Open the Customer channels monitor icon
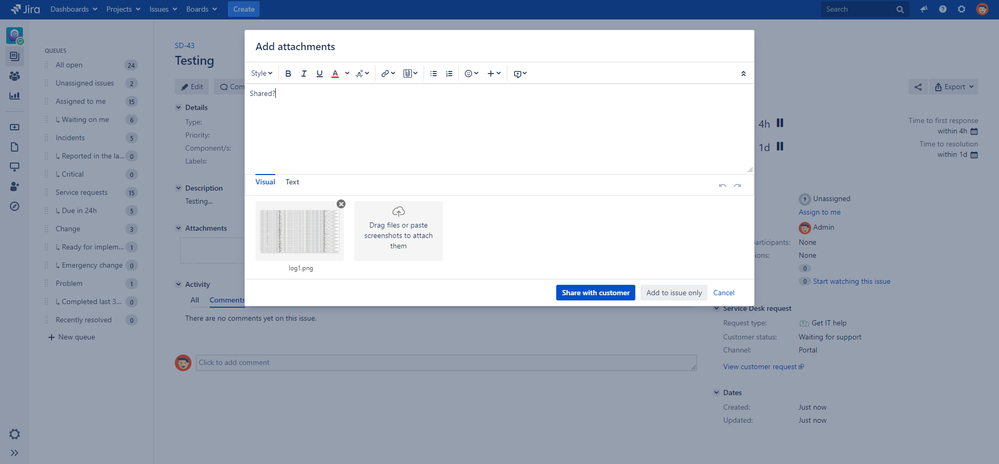The width and height of the screenshot is (999, 464). click(x=14, y=167)
